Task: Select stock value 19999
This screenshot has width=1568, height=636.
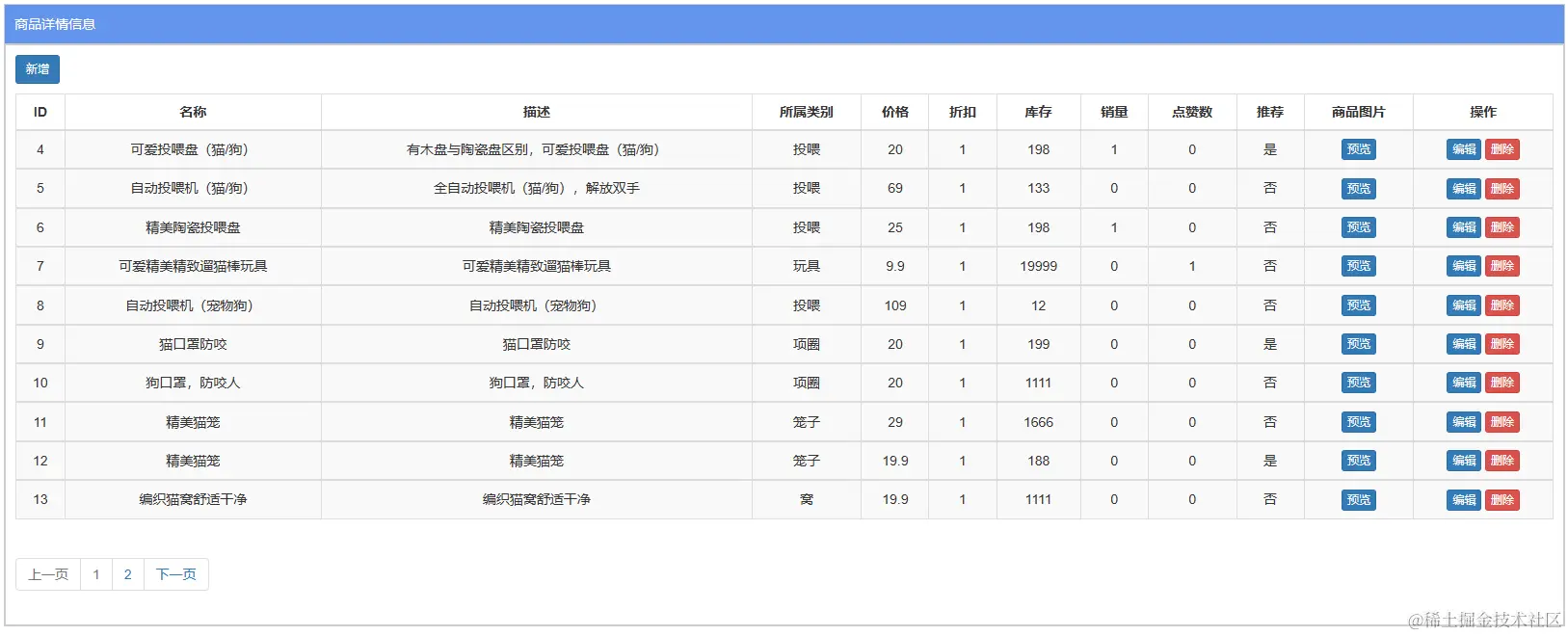Action: pyautogui.click(x=1038, y=266)
